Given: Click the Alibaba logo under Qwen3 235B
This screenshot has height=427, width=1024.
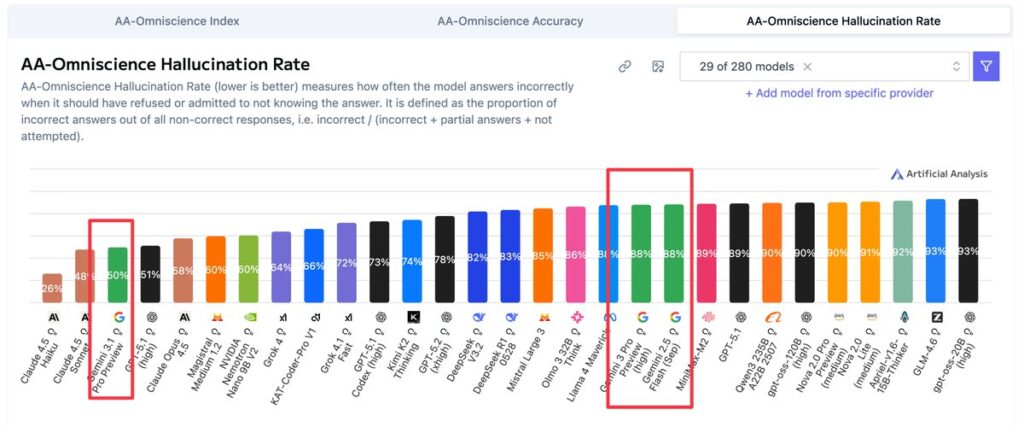Looking at the screenshot, I should [x=771, y=317].
